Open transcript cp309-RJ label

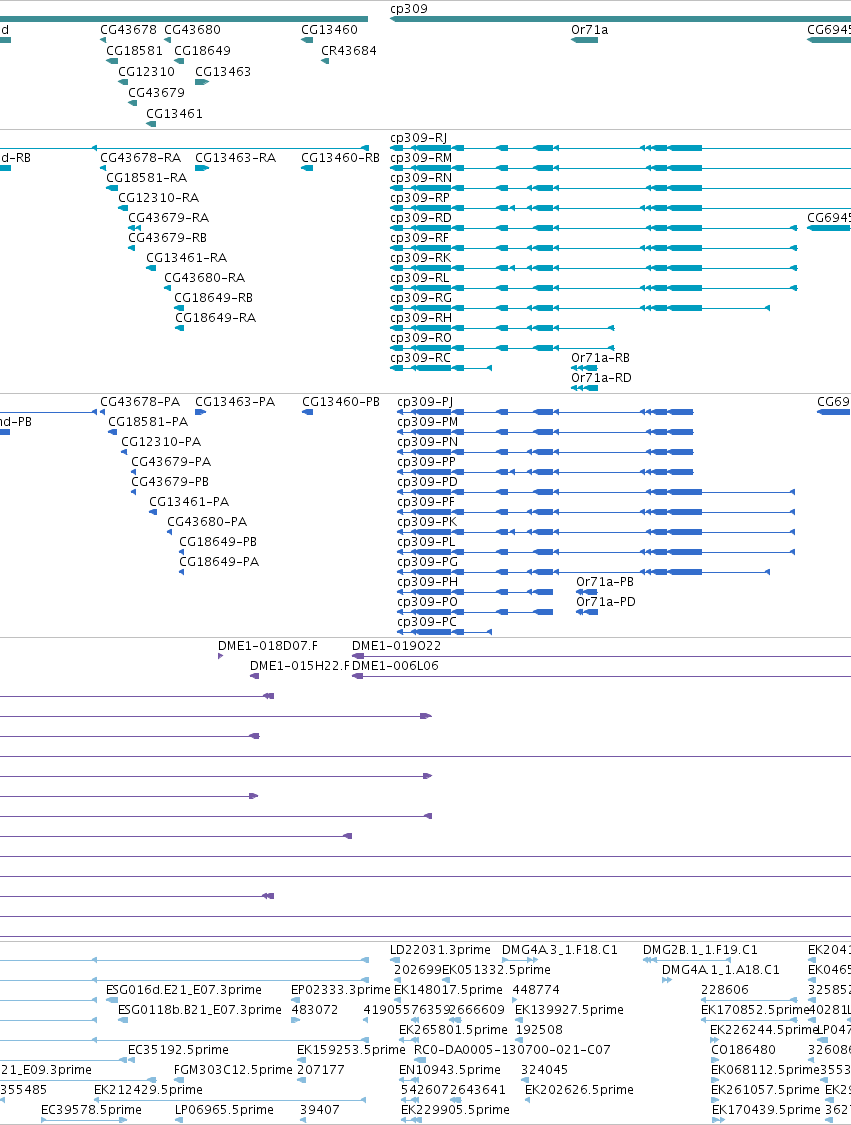pos(418,138)
